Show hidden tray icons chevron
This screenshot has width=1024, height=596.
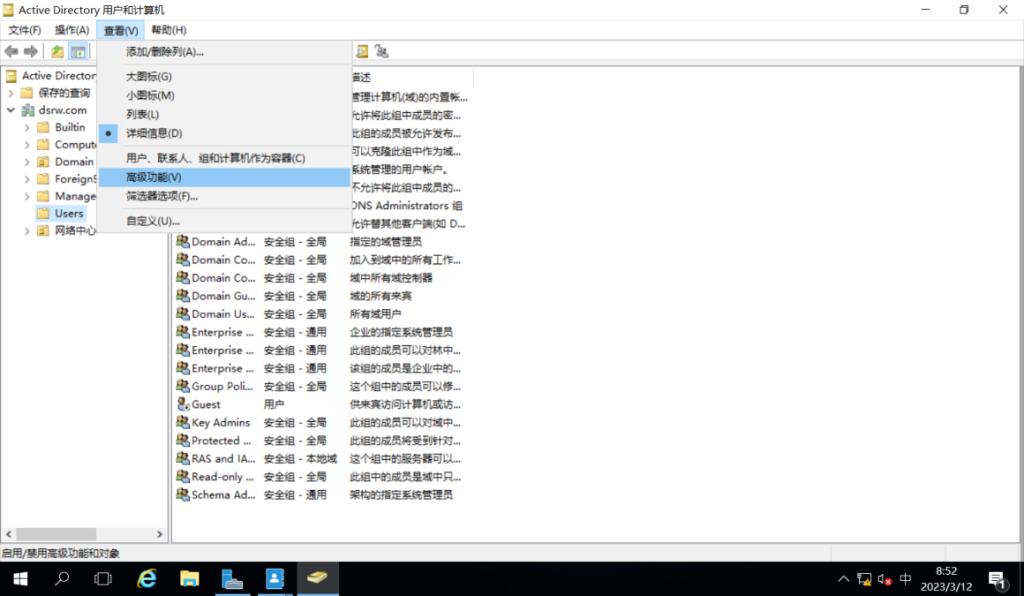click(x=844, y=579)
